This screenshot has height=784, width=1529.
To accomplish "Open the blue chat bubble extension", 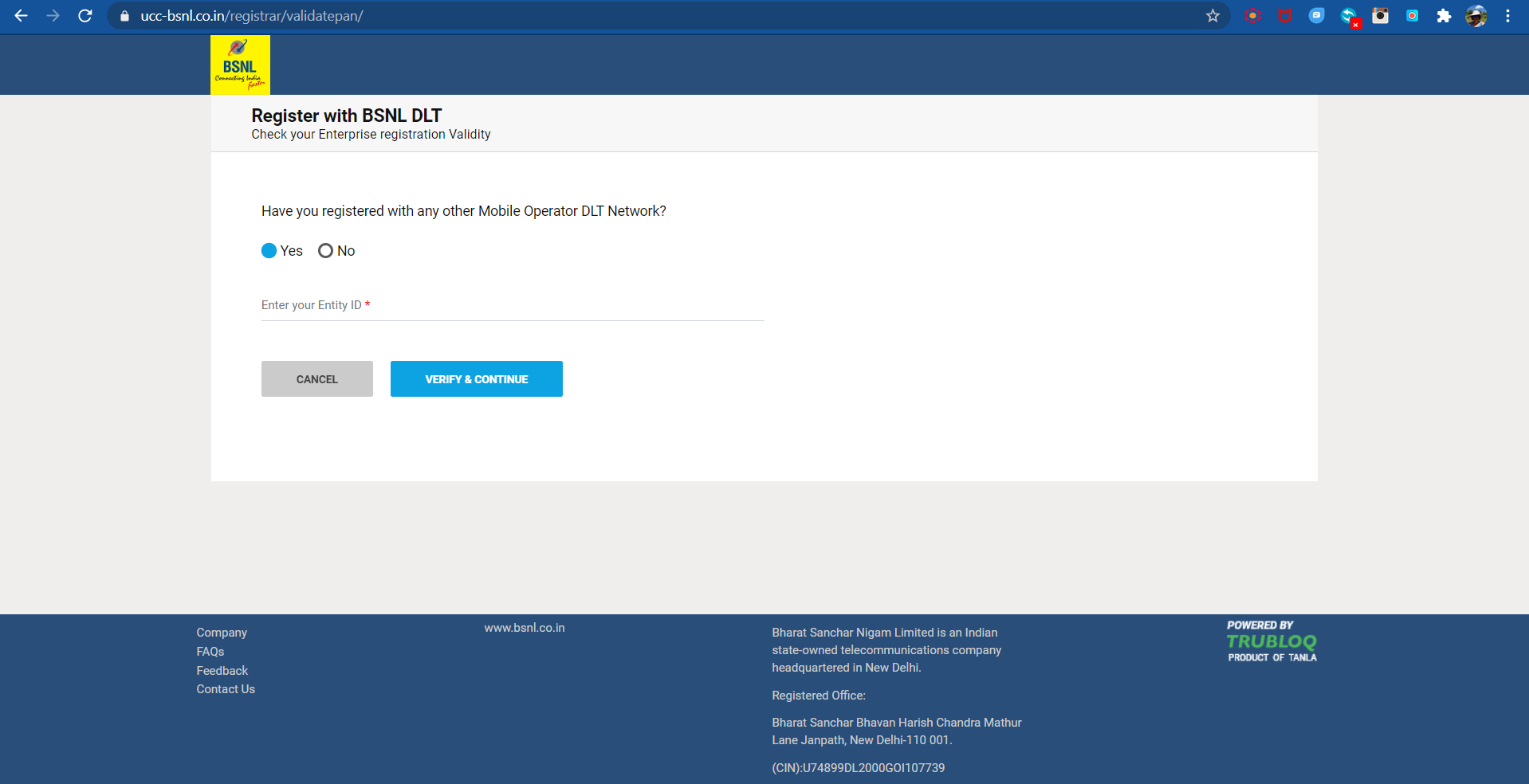I will (1316, 16).
